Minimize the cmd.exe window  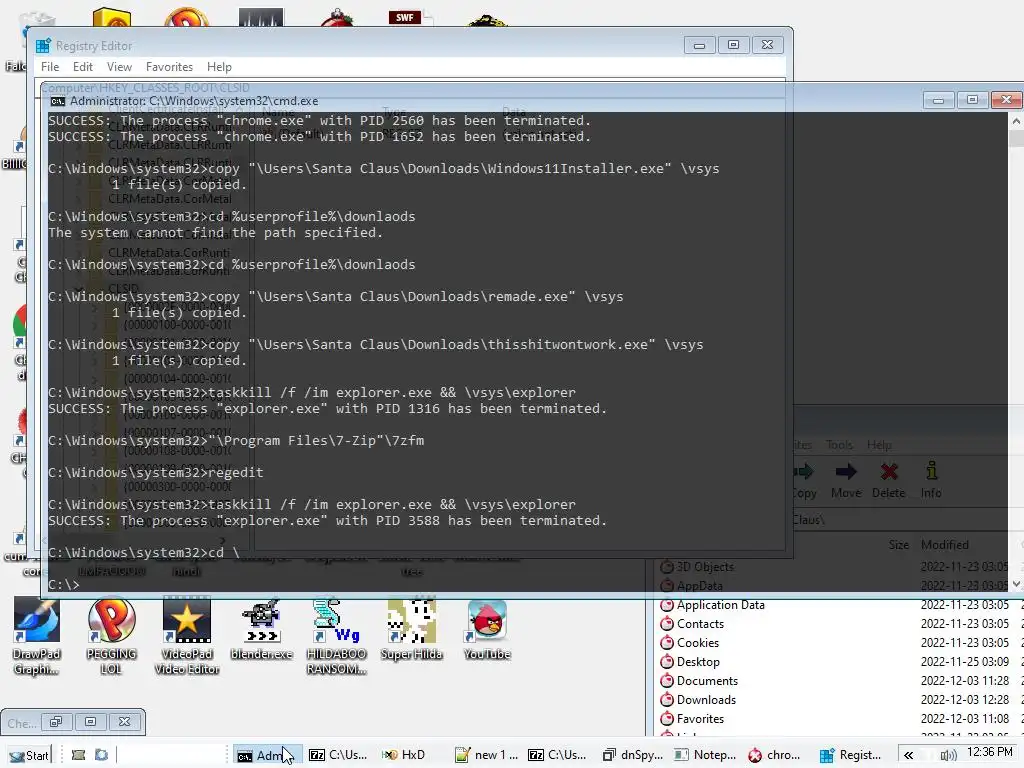click(938, 100)
